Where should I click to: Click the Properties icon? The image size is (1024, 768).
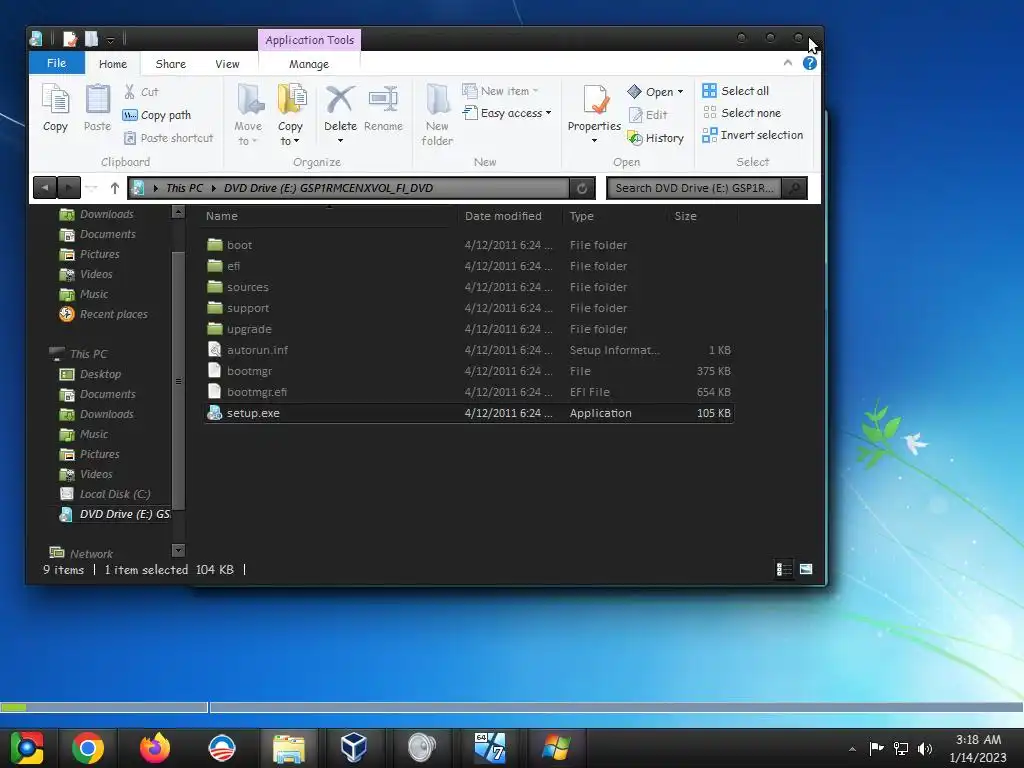595,101
